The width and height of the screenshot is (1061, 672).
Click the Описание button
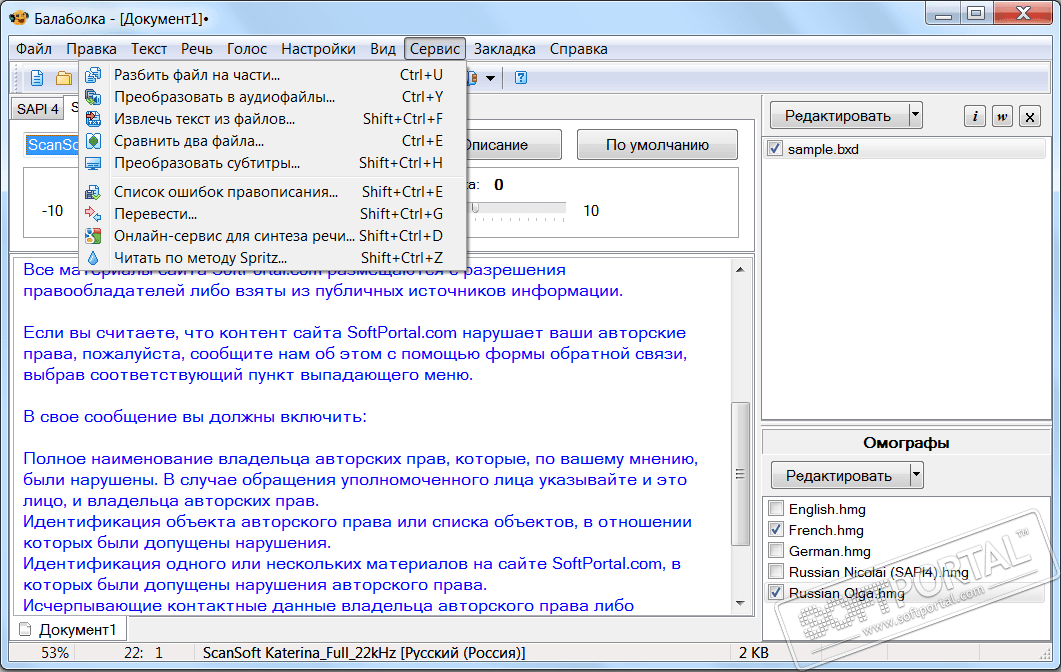click(x=514, y=145)
